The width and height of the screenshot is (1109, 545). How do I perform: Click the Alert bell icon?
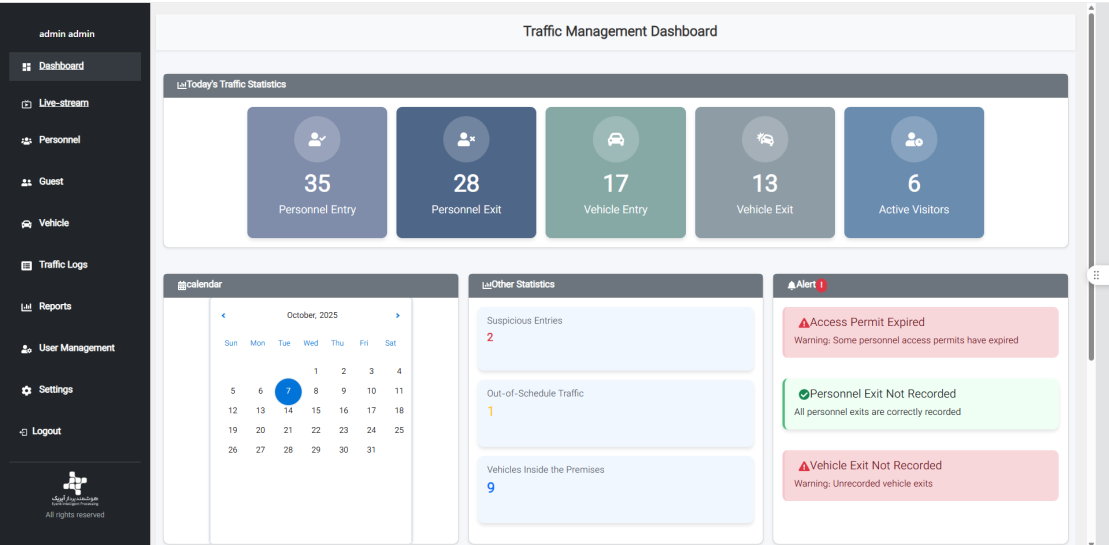(791, 285)
